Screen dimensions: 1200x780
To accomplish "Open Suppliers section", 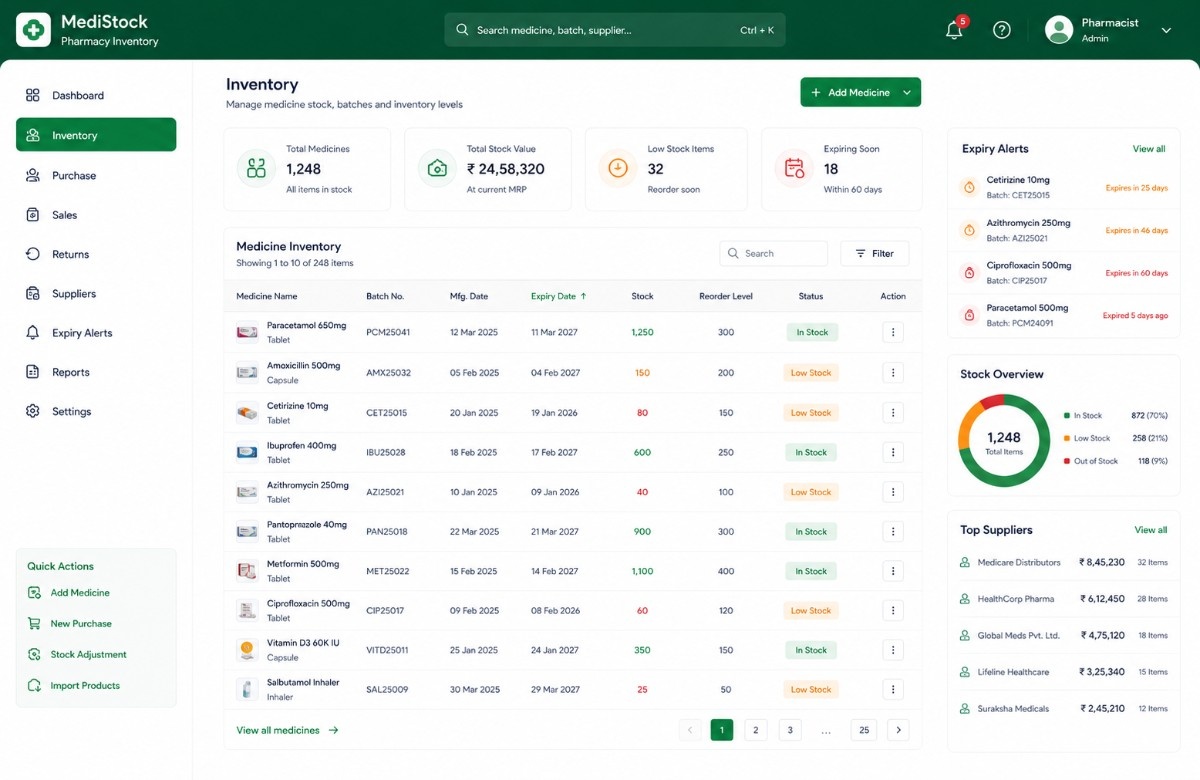I will (x=96, y=294).
